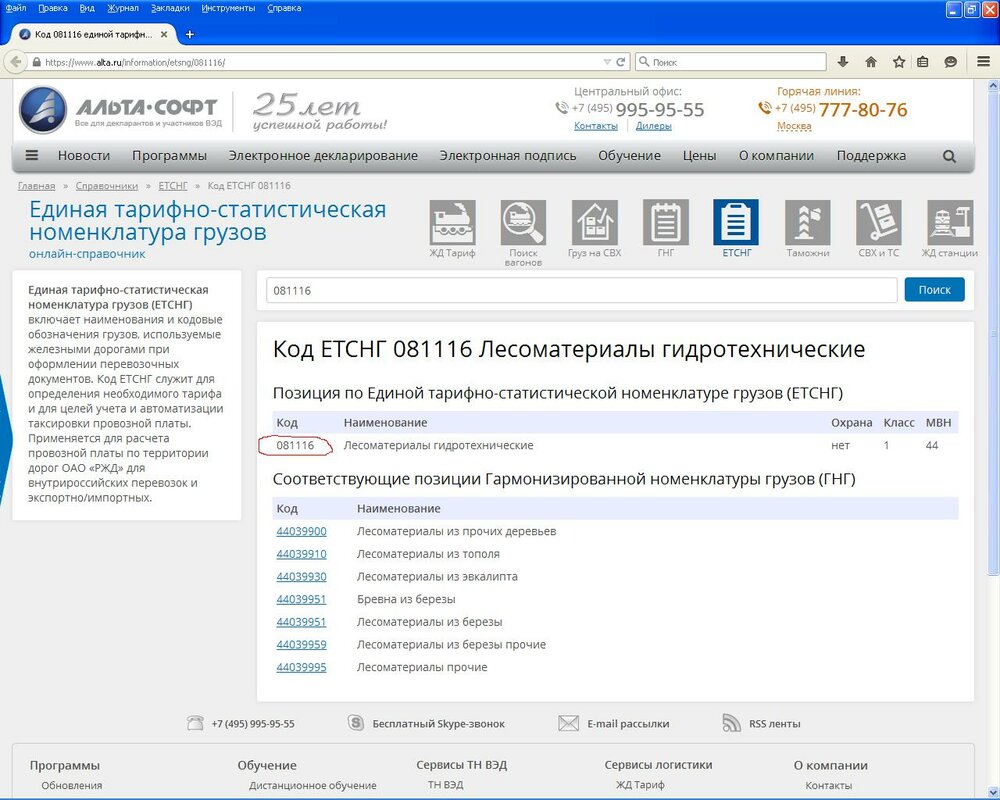Open the Firefox hamburger menu
The width and height of the screenshot is (1000, 800).
click(x=983, y=62)
